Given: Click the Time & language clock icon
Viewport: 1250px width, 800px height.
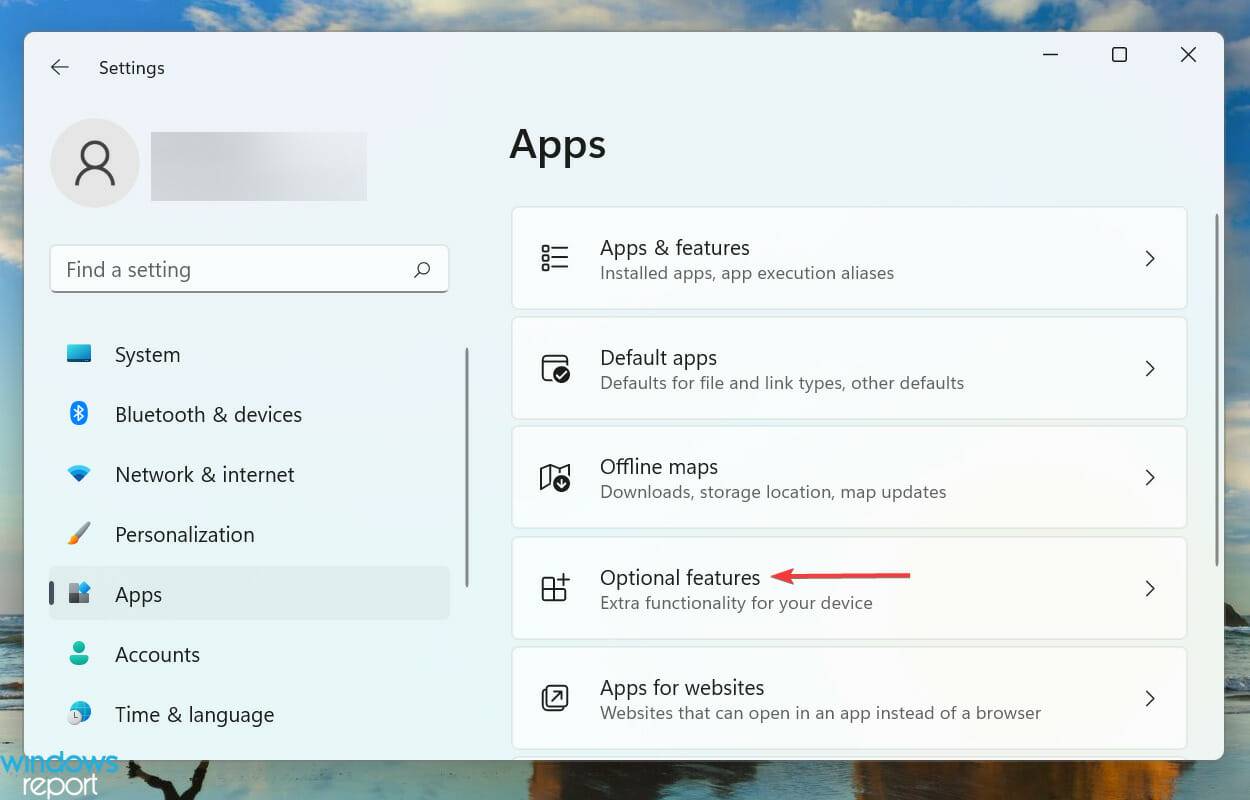Looking at the screenshot, I should coord(81,714).
